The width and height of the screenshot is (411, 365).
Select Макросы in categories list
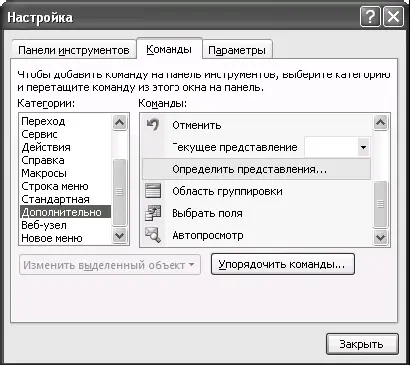(44, 173)
